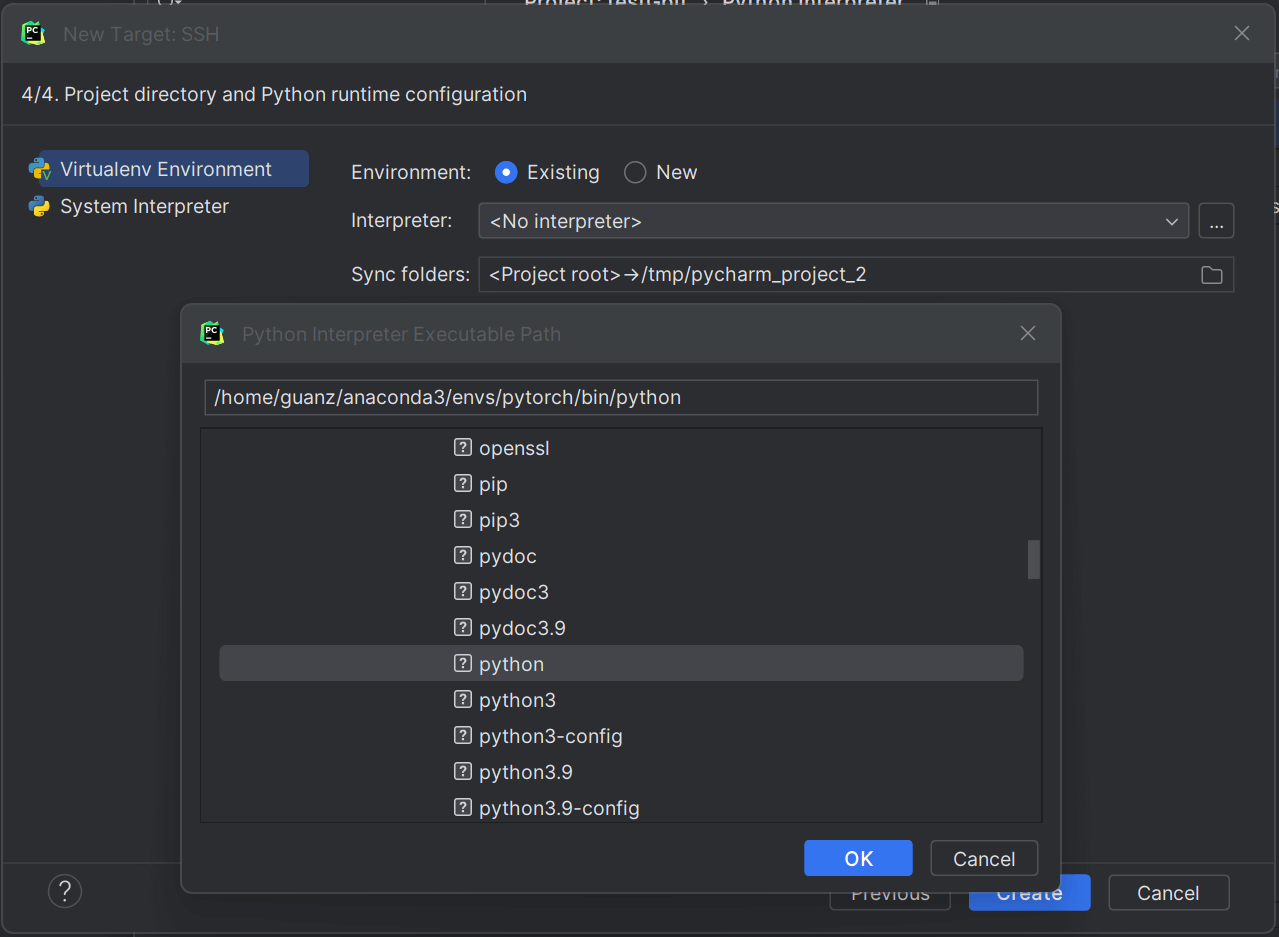Click the System Interpreter python icon
Image resolution: width=1279 pixels, height=937 pixels.
pyautogui.click(x=40, y=206)
